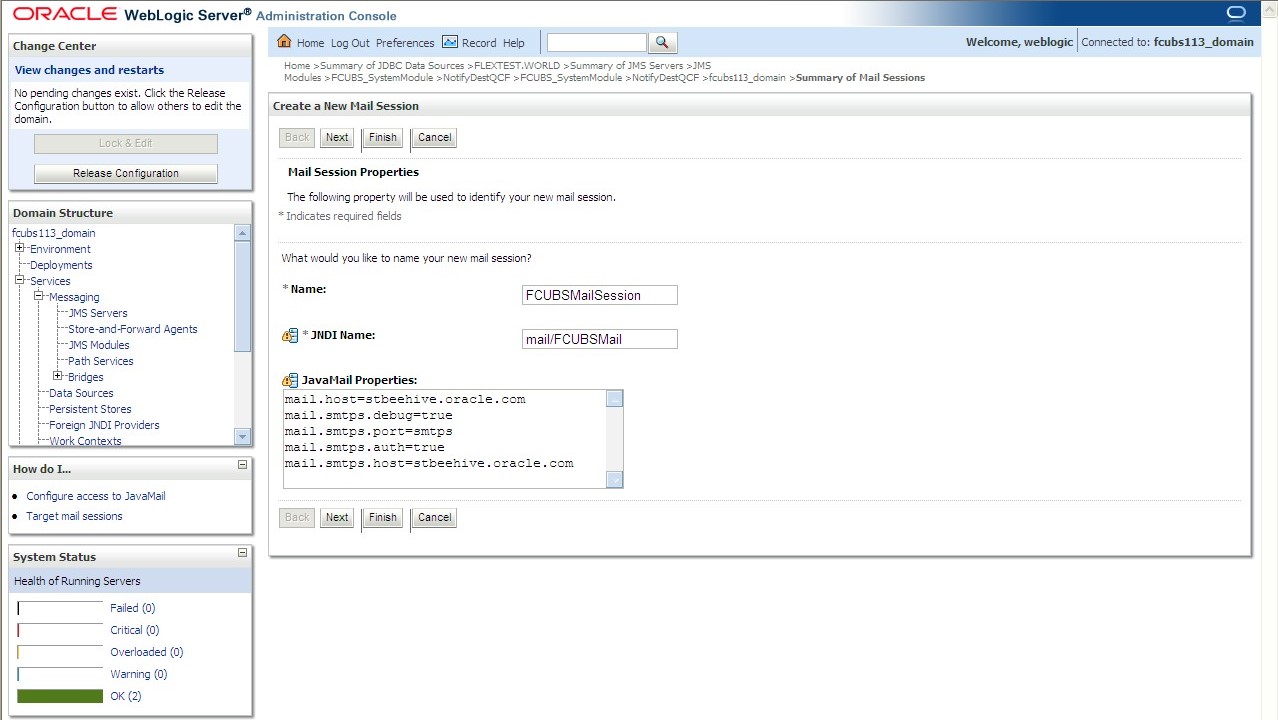Open Deployments in Domain Structure
Viewport: 1278px width, 720px height.
coord(61,265)
